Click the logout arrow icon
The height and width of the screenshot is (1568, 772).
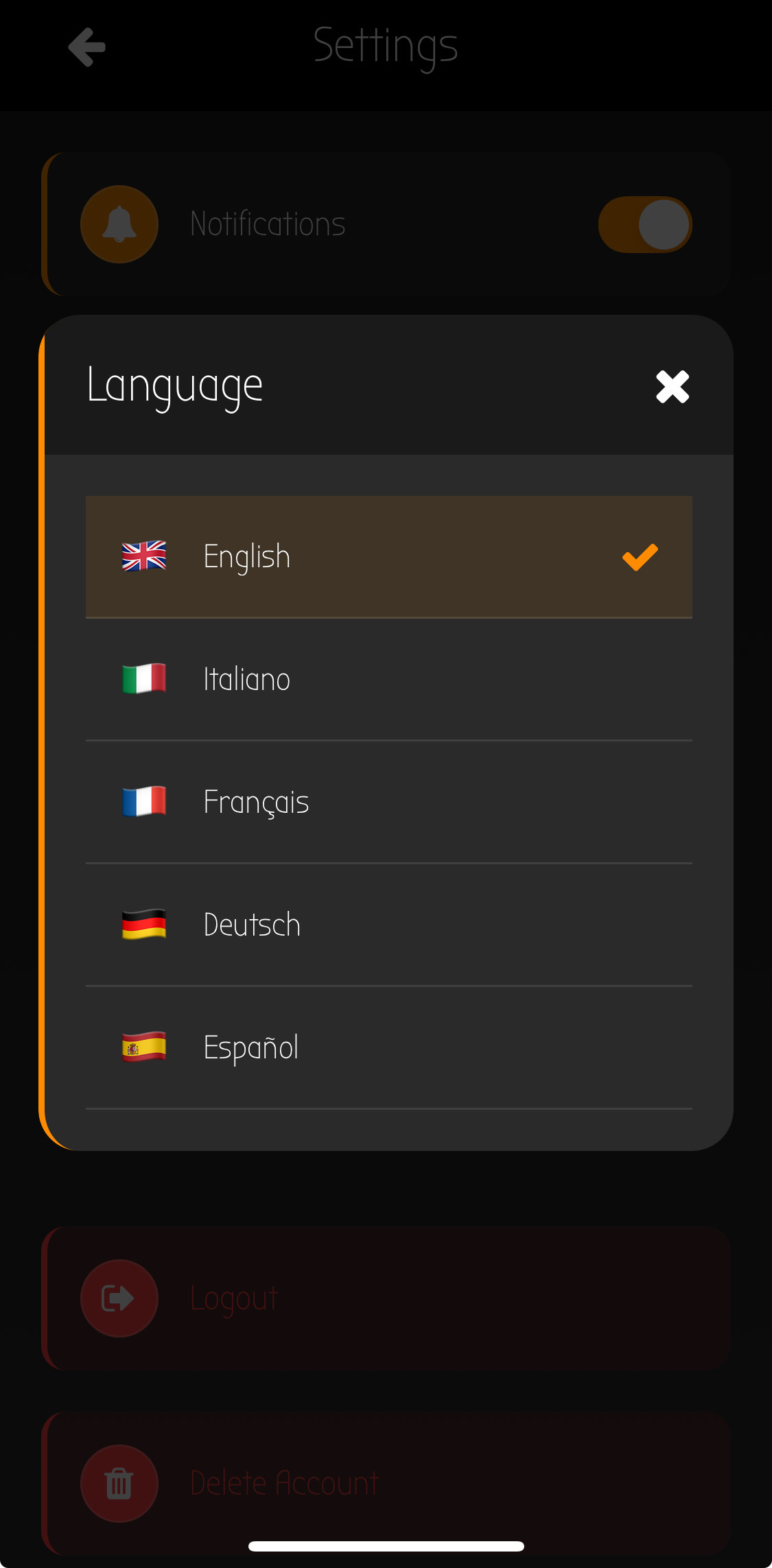tap(119, 1298)
